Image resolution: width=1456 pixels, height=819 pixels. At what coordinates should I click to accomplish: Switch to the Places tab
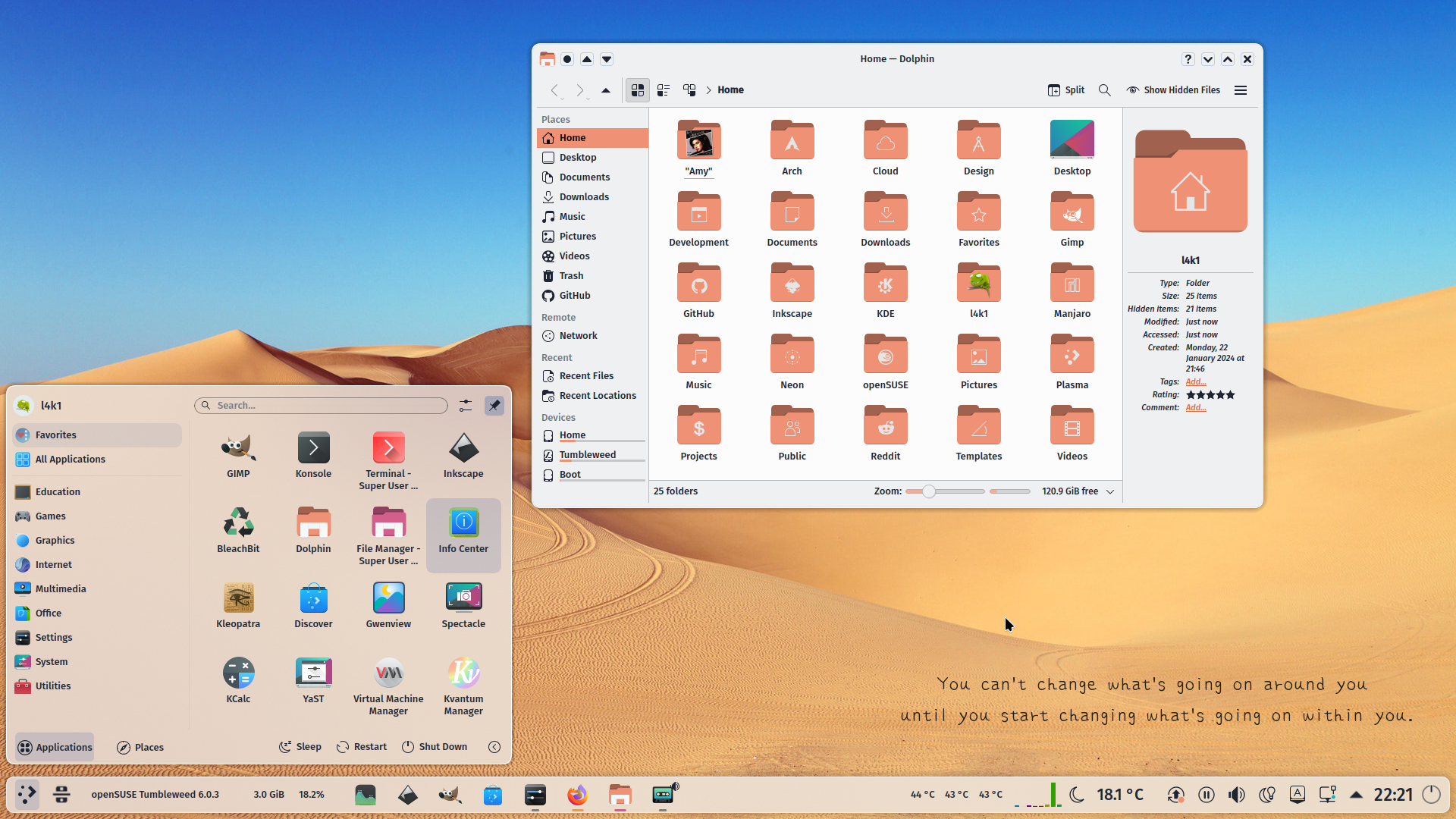140,748
